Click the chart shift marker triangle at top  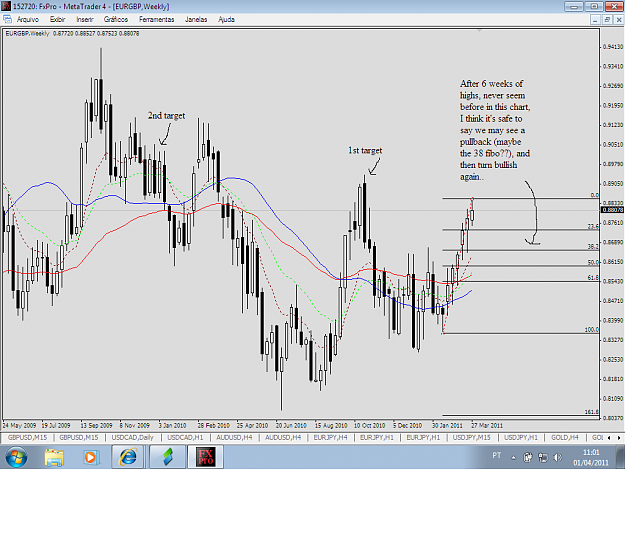[x=480, y=30]
